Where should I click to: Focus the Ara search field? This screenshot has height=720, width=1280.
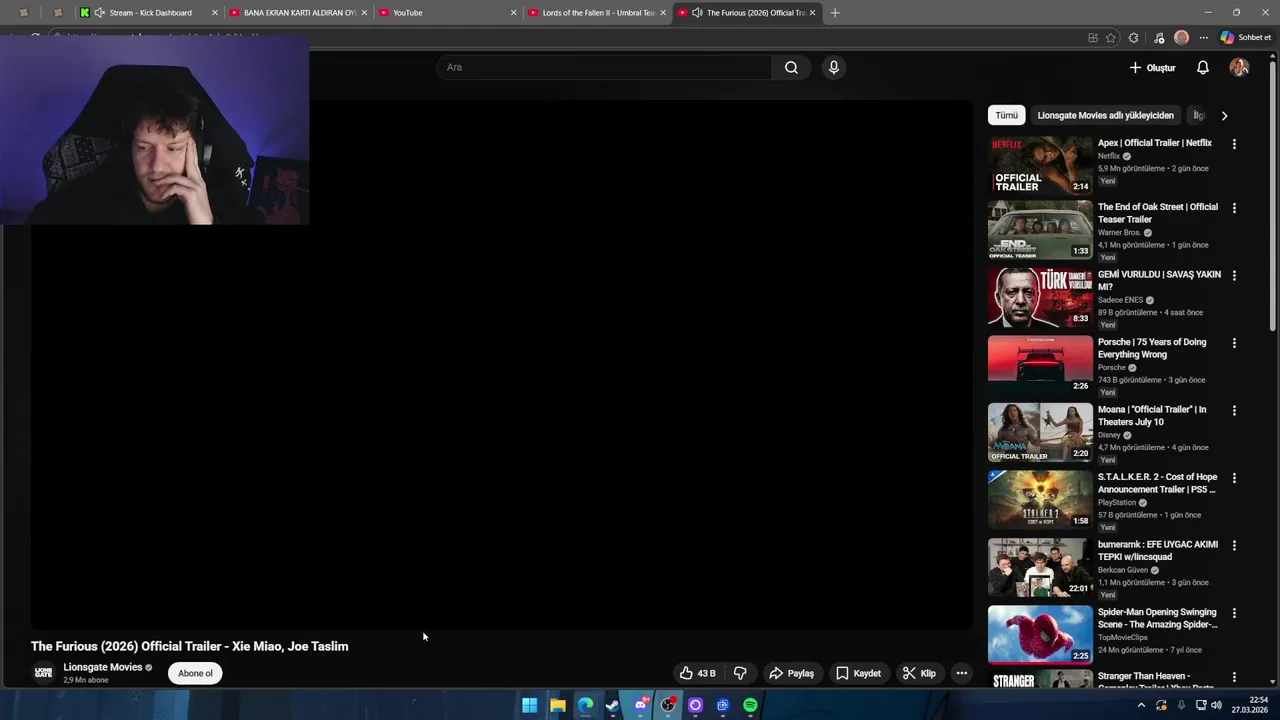coord(604,67)
